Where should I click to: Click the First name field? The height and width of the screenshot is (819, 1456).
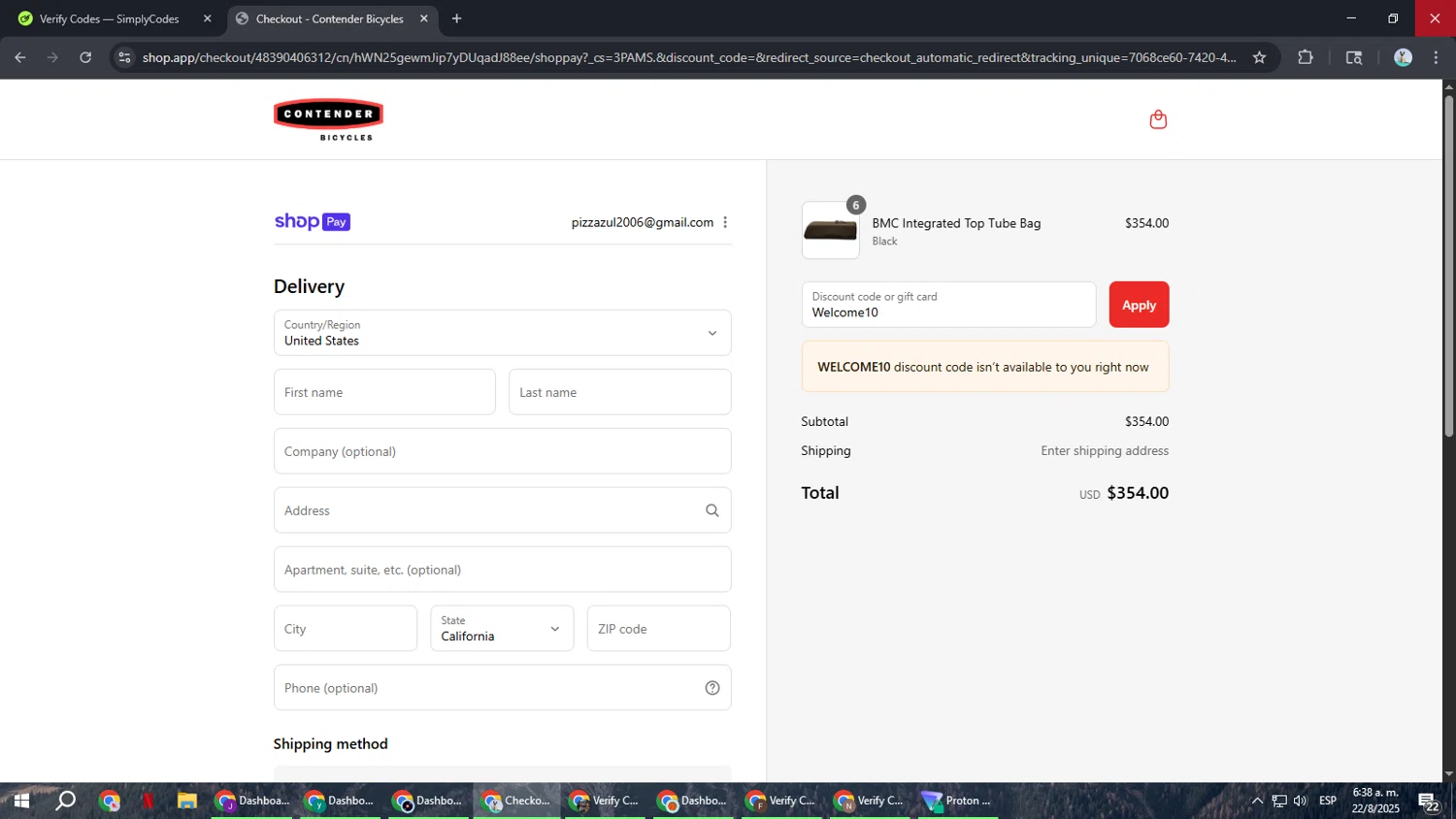click(x=384, y=392)
